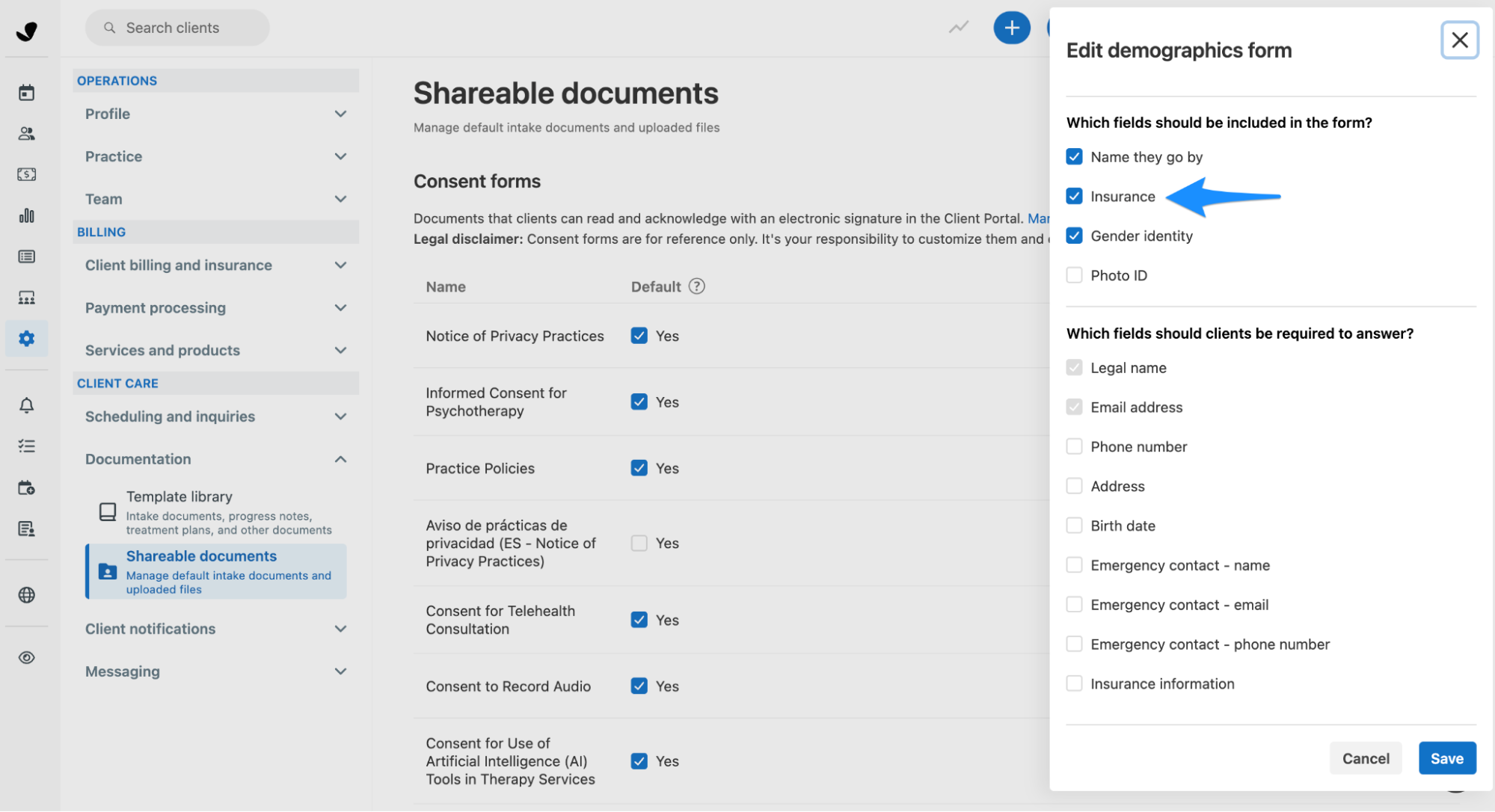The width and height of the screenshot is (1495, 812).
Task: Expand Scheduling and inquiries section
Action: 215,416
